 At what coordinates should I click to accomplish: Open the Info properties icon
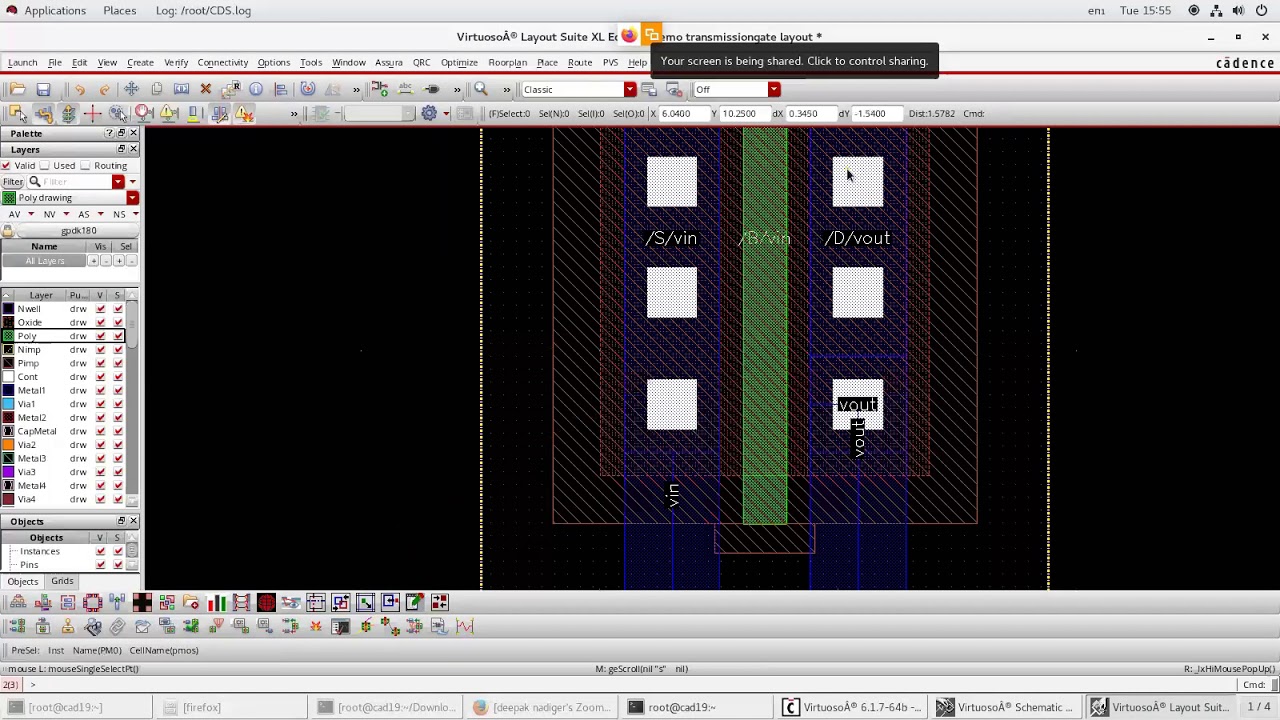coord(256,89)
